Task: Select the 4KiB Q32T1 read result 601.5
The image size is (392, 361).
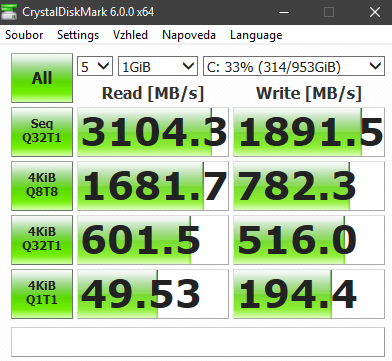Action: [153, 240]
